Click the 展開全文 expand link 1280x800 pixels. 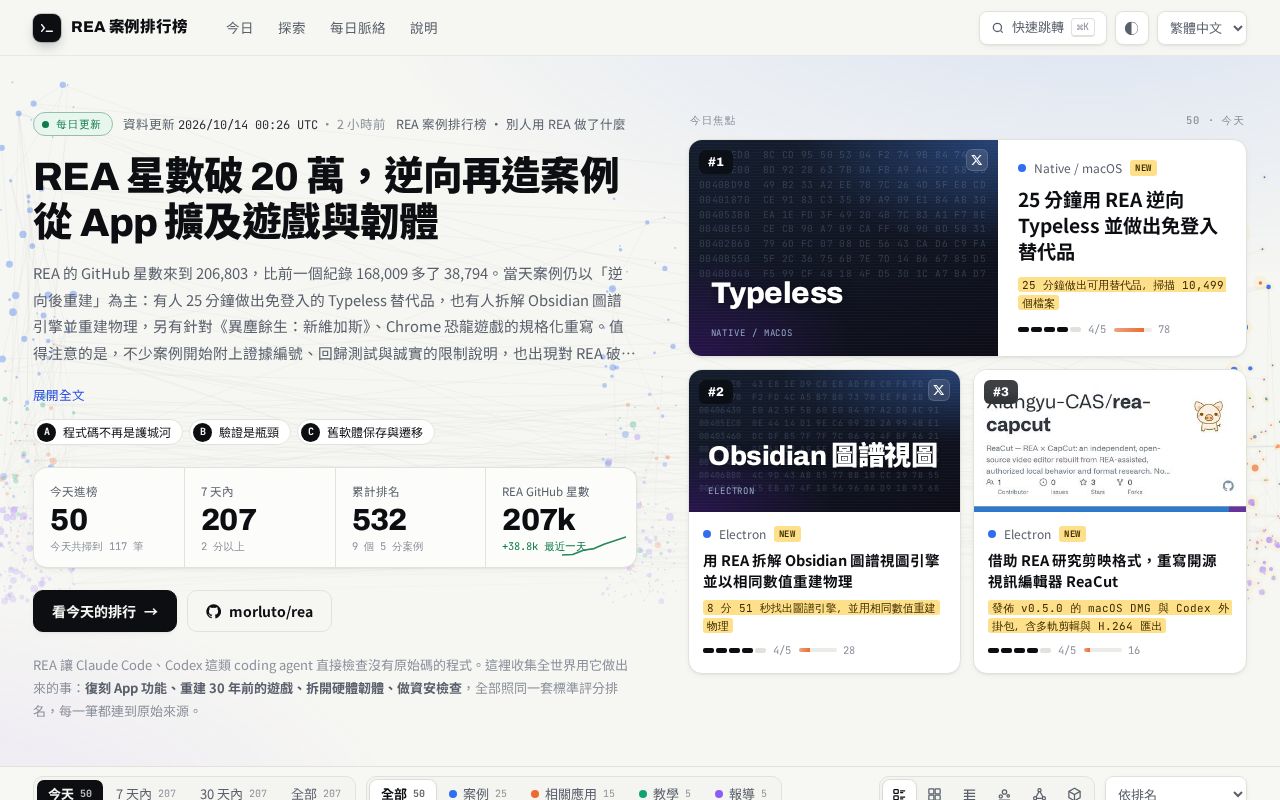click(59, 395)
